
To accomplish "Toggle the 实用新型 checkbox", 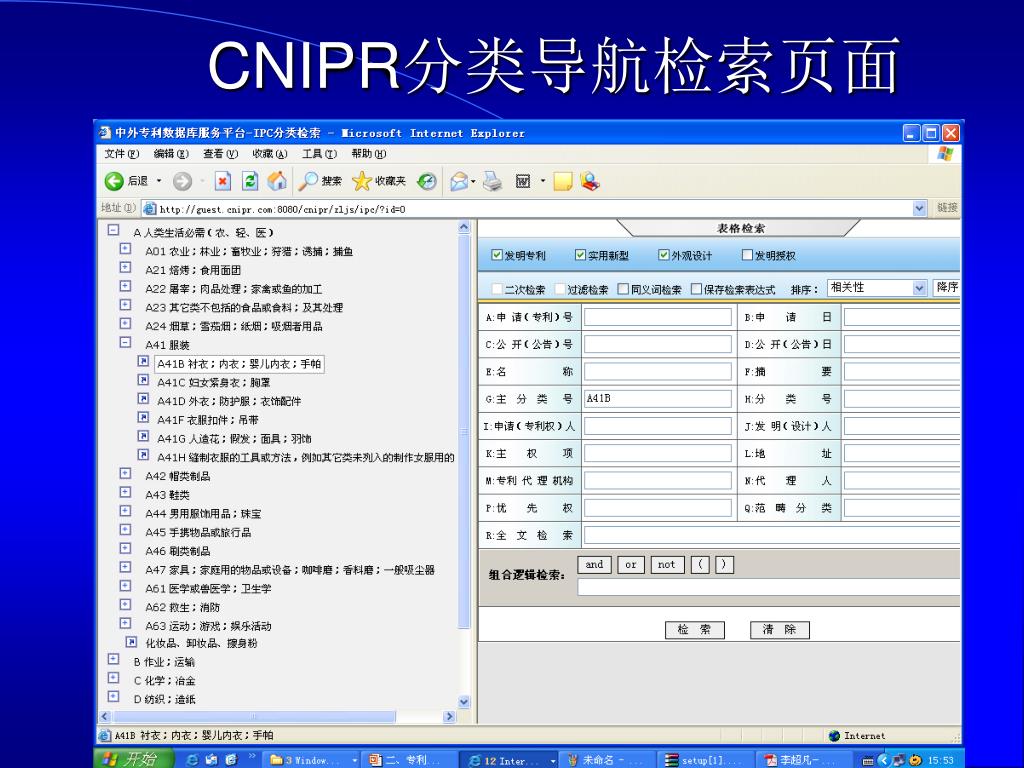I will [580, 255].
